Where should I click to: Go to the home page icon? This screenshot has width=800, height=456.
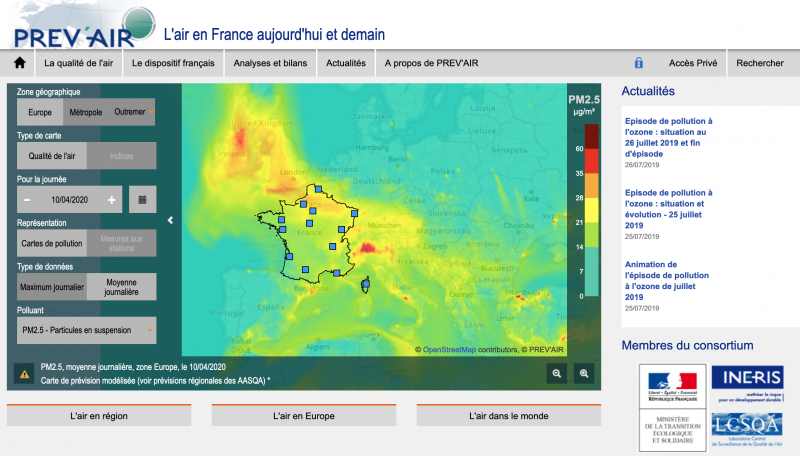pos(19,63)
